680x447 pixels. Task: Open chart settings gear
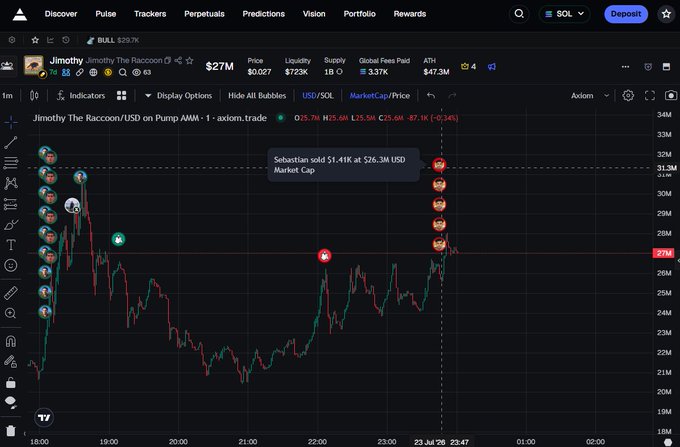628,95
